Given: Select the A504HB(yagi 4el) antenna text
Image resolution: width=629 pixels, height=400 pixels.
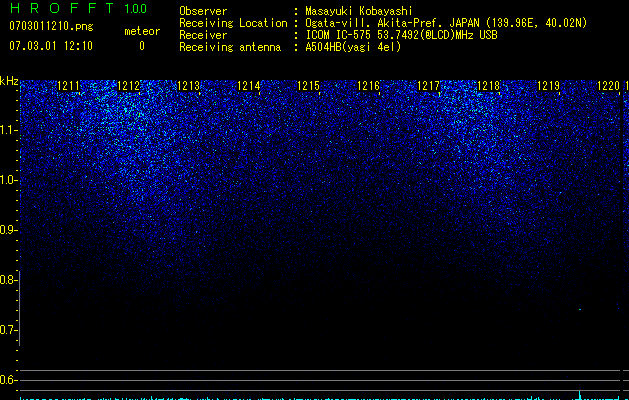Looking at the screenshot, I should click(x=353, y=47).
